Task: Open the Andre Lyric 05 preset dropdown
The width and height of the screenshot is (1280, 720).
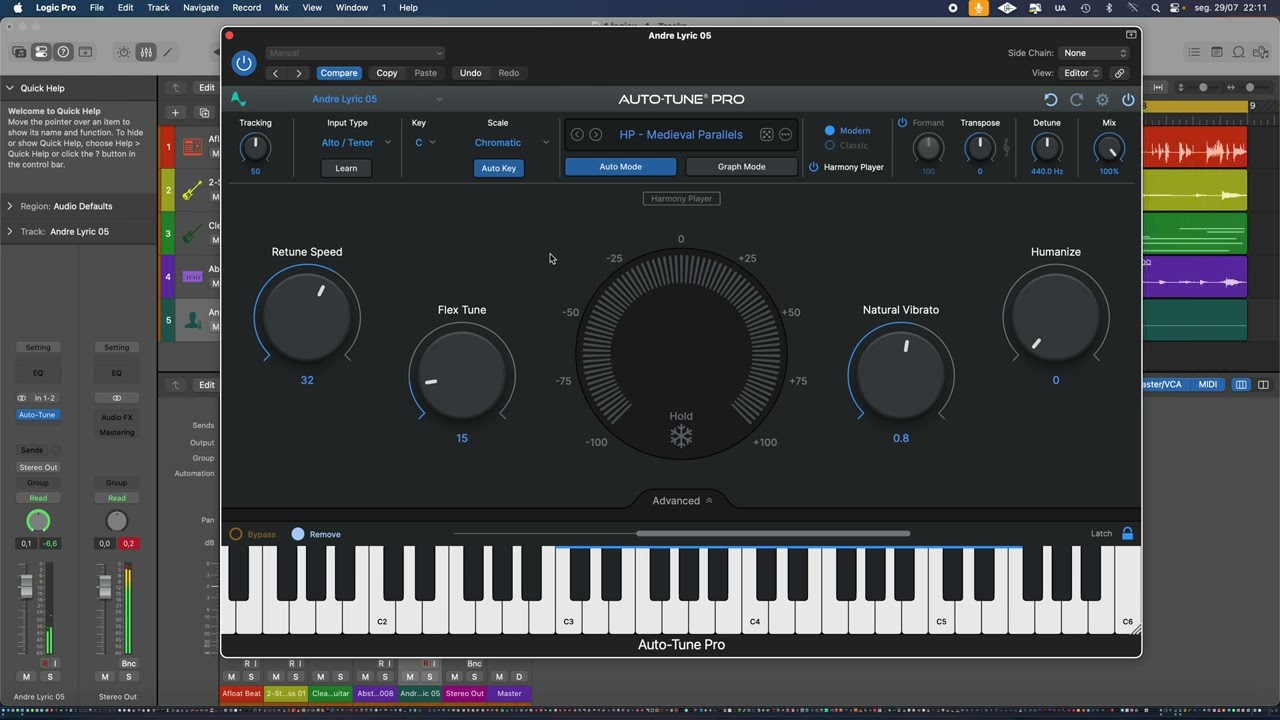Action: 375,99
